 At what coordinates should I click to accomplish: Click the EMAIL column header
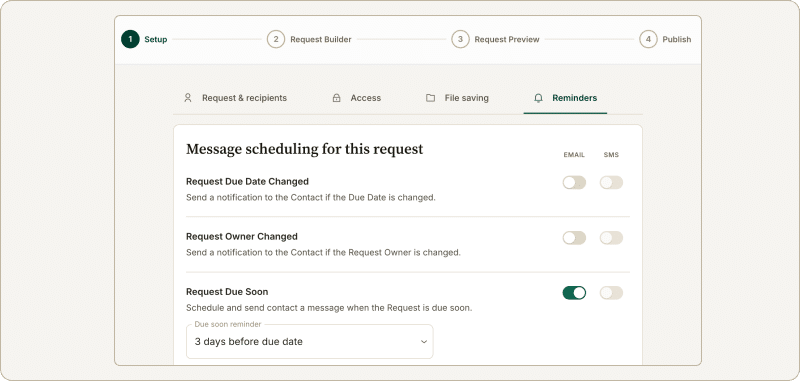(574, 155)
